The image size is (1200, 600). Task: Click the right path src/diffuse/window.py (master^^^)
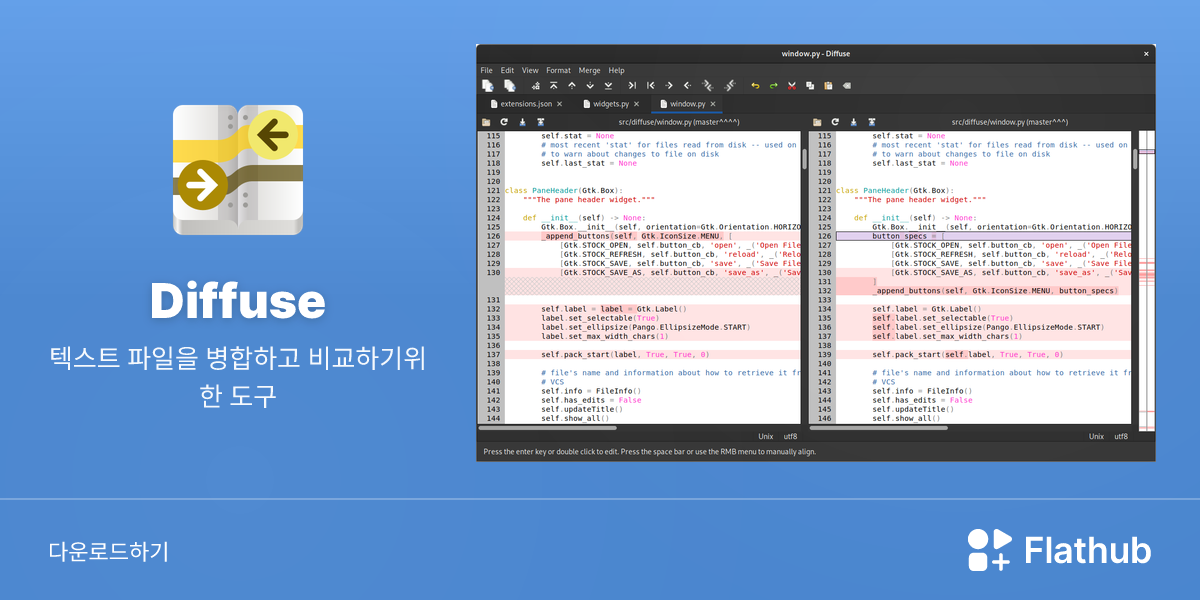(1011, 122)
